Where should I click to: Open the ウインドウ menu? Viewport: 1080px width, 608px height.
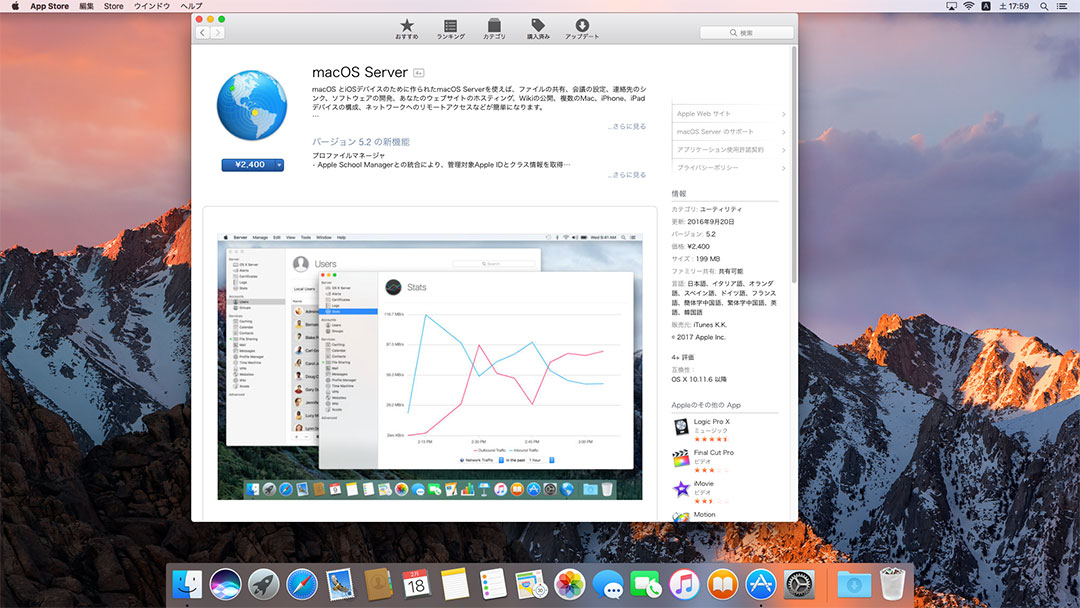[152, 6]
